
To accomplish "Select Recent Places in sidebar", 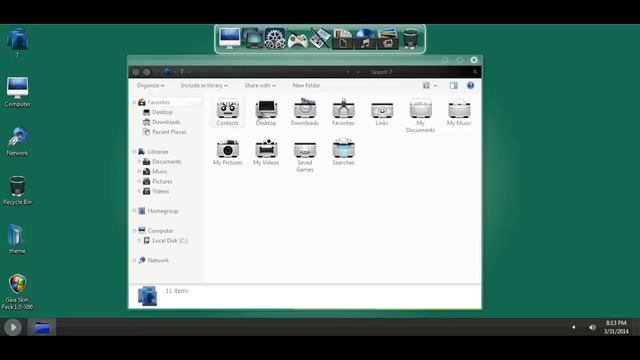I will (164, 132).
